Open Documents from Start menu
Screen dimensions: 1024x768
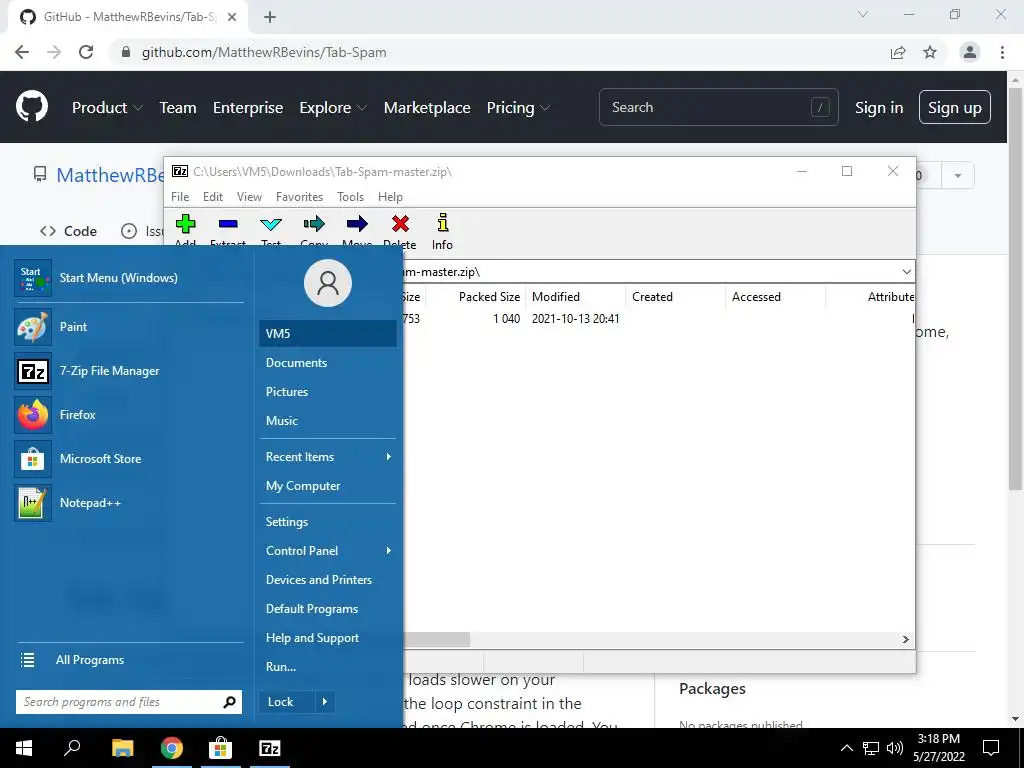pyautogui.click(x=328, y=362)
